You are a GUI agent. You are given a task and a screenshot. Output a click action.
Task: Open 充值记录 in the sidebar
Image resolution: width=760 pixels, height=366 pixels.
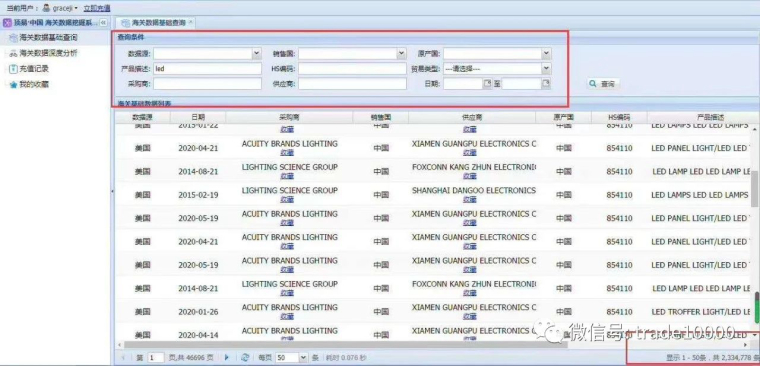pyautogui.click(x=34, y=69)
